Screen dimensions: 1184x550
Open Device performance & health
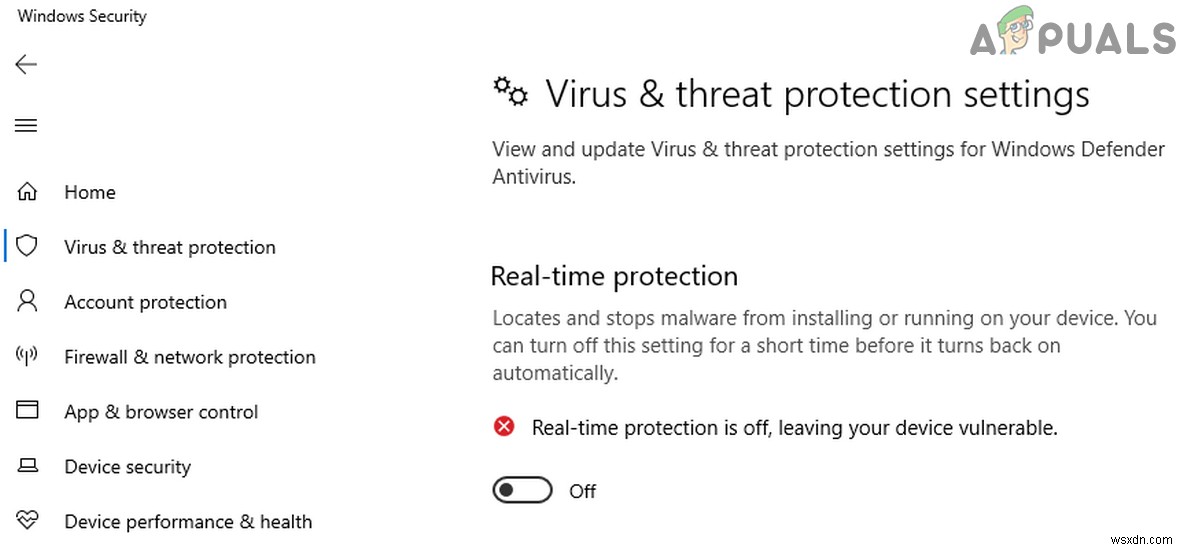[188, 522]
